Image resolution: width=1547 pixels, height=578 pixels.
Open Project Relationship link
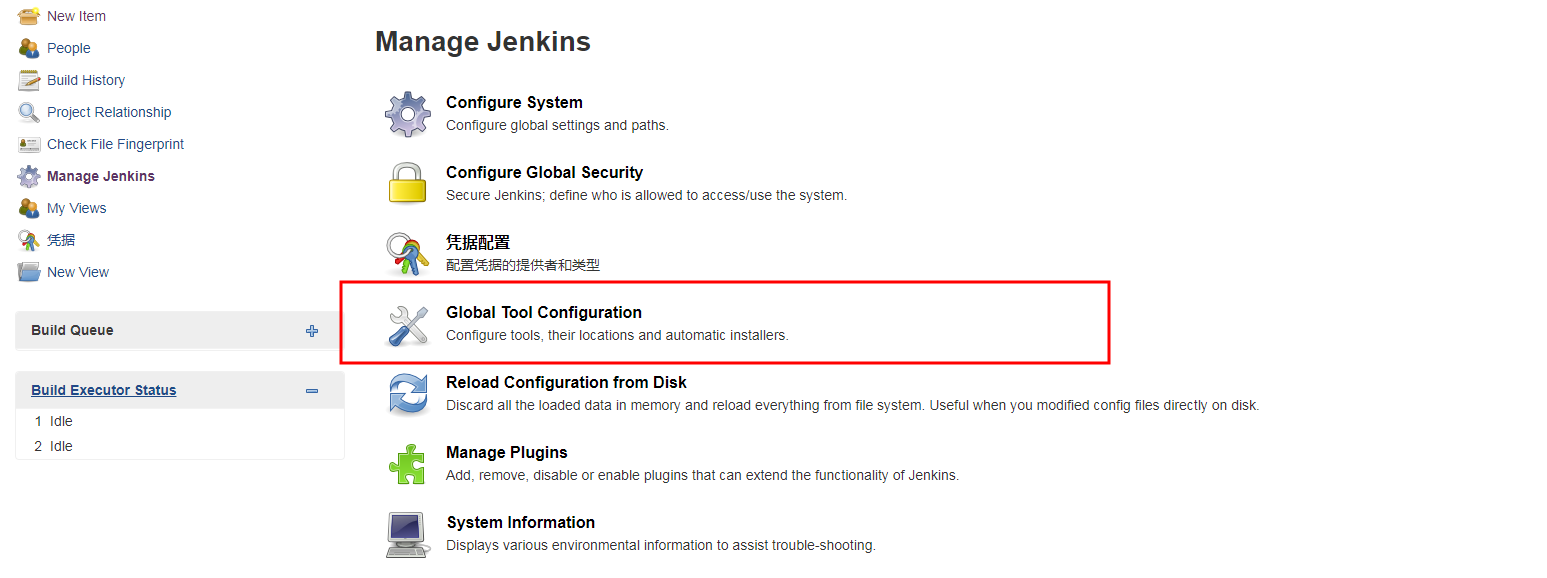pos(109,112)
